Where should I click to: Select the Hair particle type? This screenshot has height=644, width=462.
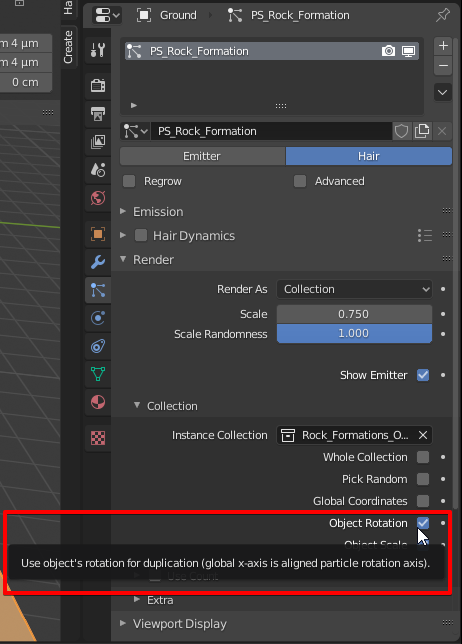pyautogui.click(x=369, y=156)
